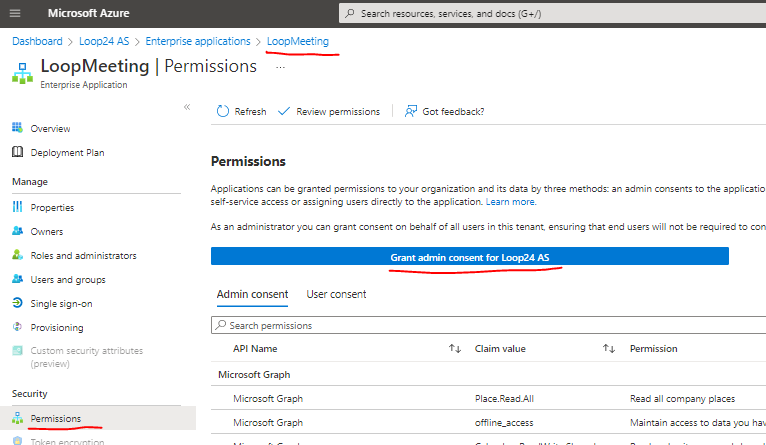The height and width of the screenshot is (445, 766).
Task: Click the Roles and administrators icon
Action: [x=18, y=254]
